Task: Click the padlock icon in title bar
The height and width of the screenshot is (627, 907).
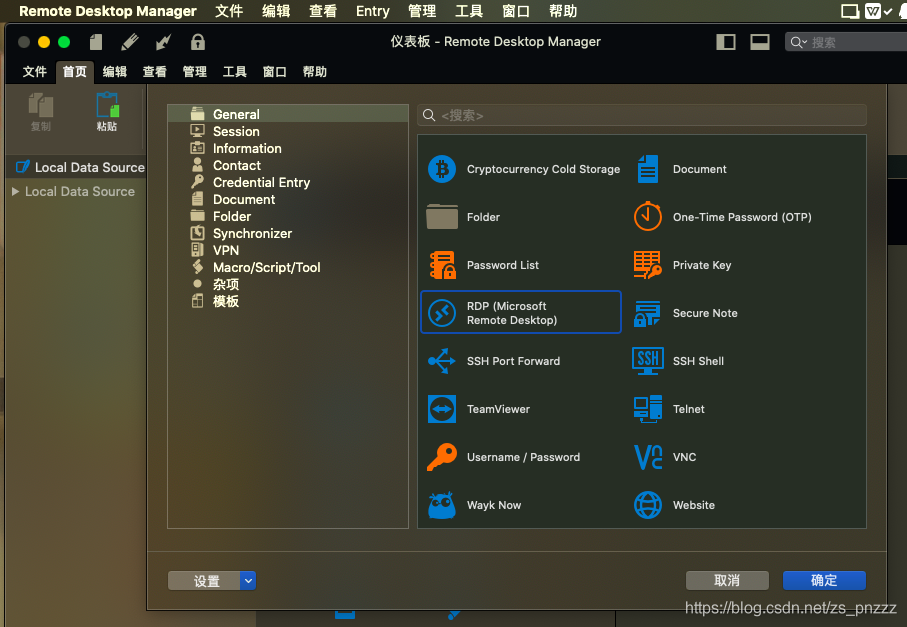Action: [x=198, y=42]
